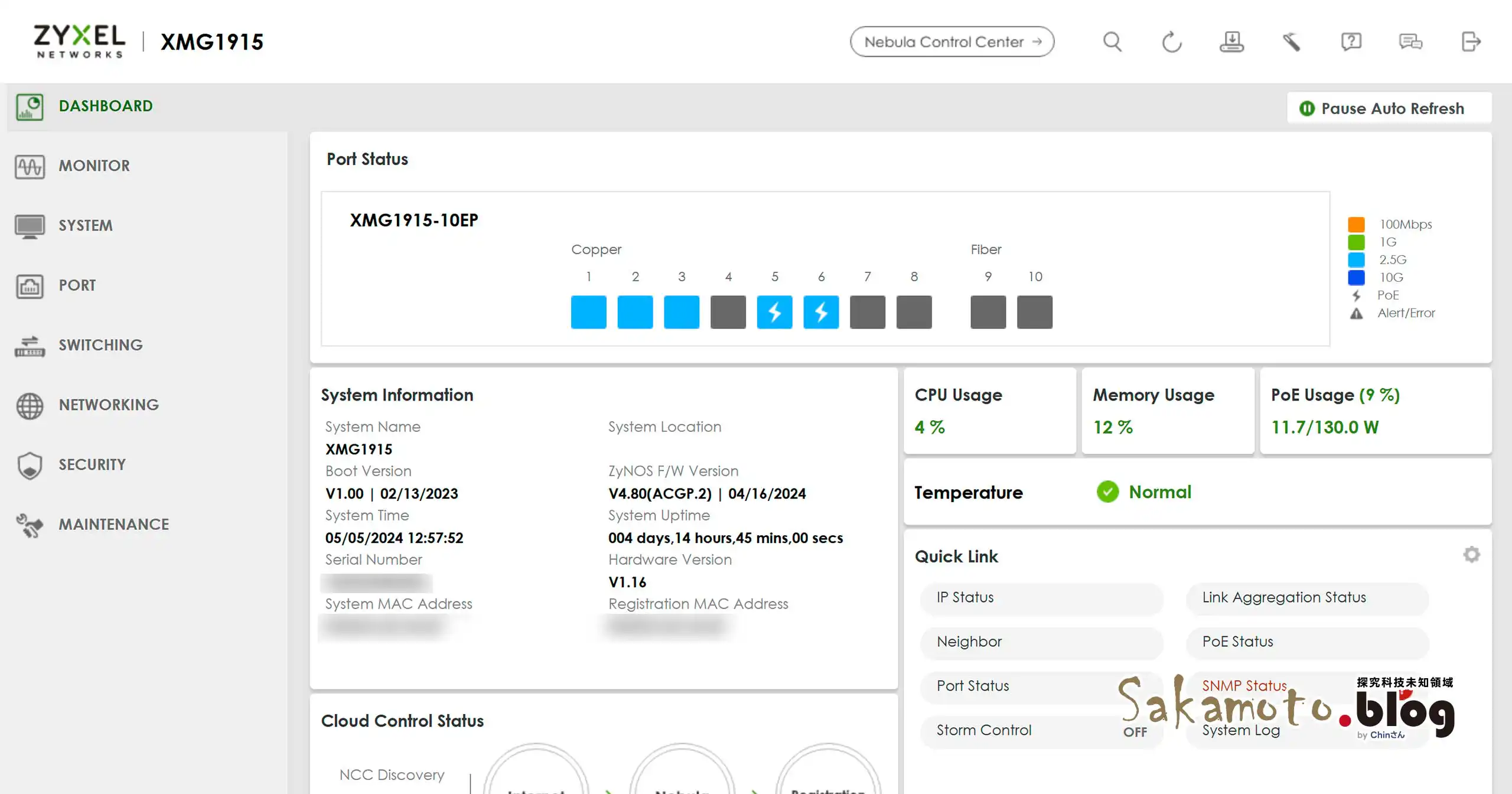Click the 2.5G cyan legend swatch
Image resolution: width=1512 pixels, height=794 pixels.
(1356, 260)
